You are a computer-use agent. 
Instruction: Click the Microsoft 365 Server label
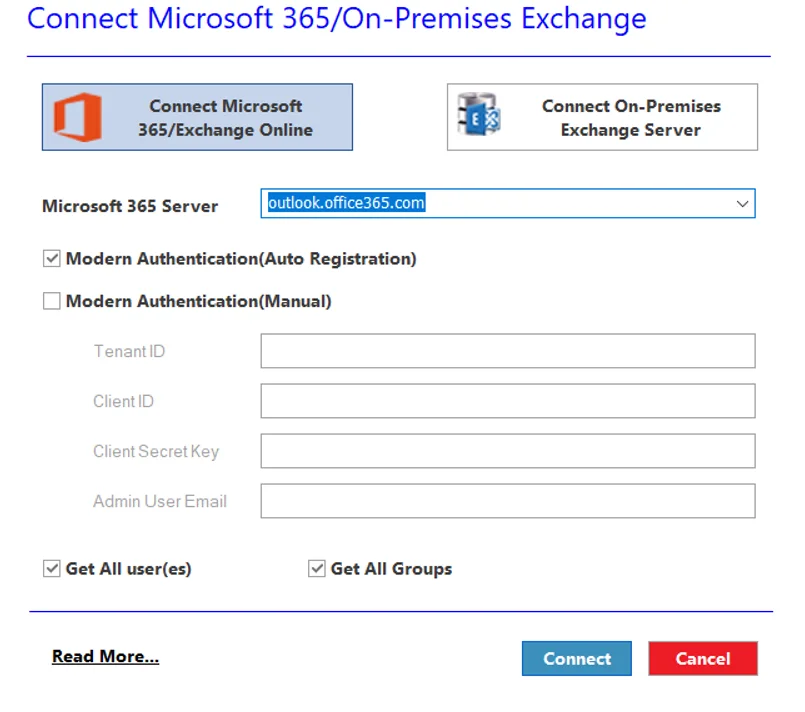click(130, 206)
